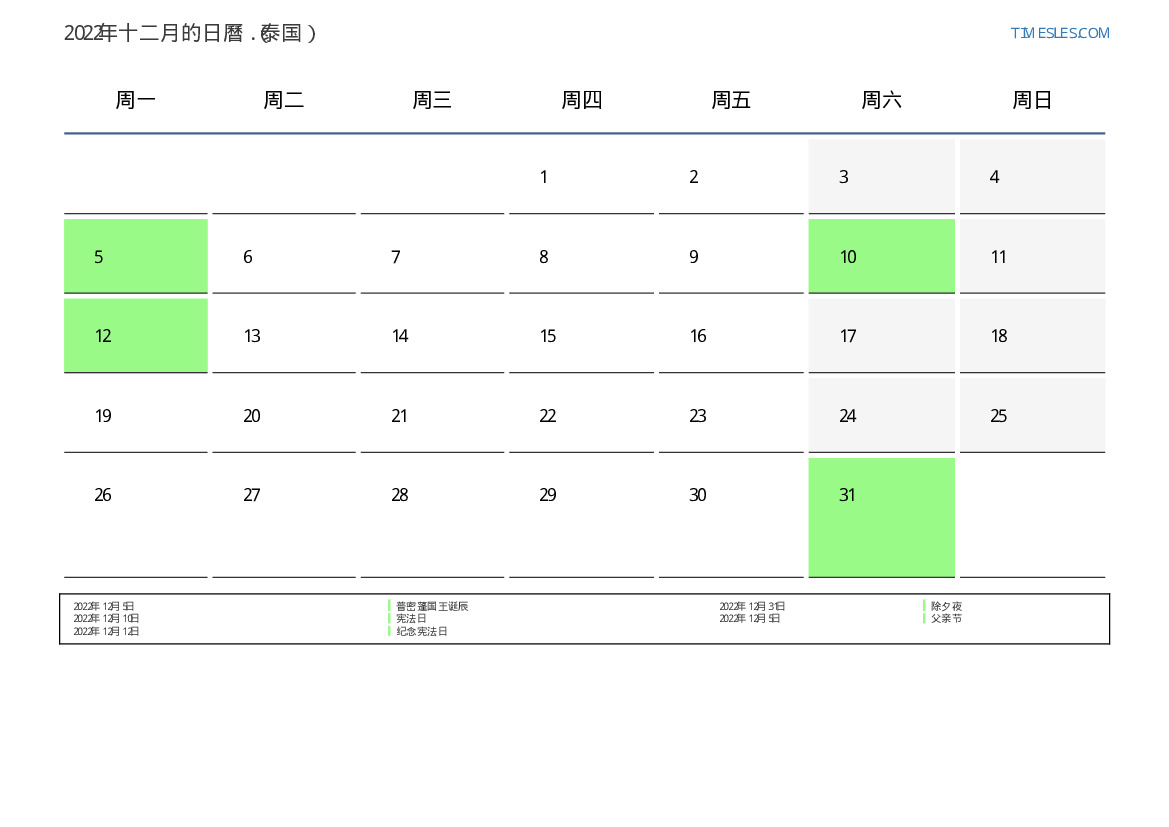Click the calendar title for December 2022
1169x827 pixels.
pos(190,33)
